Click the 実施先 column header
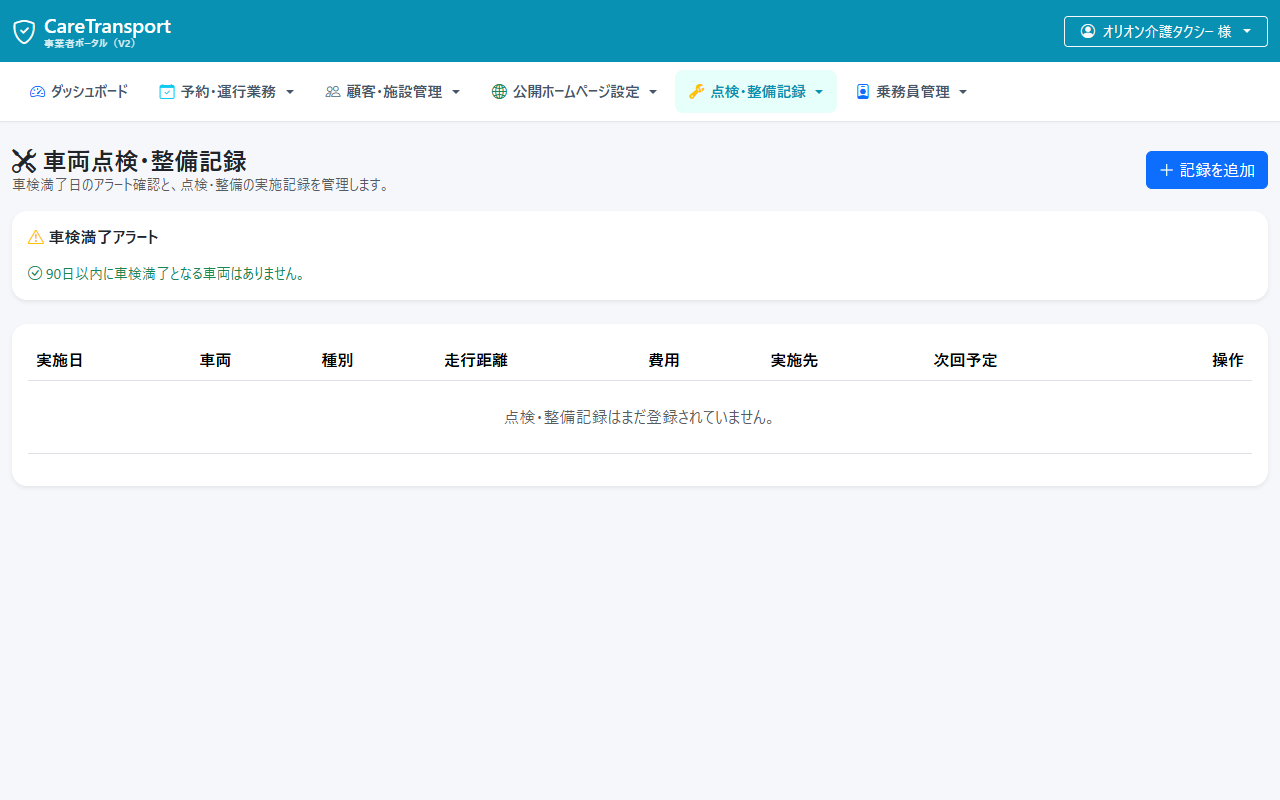The height and width of the screenshot is (800, 1280). tap(794, 360)
